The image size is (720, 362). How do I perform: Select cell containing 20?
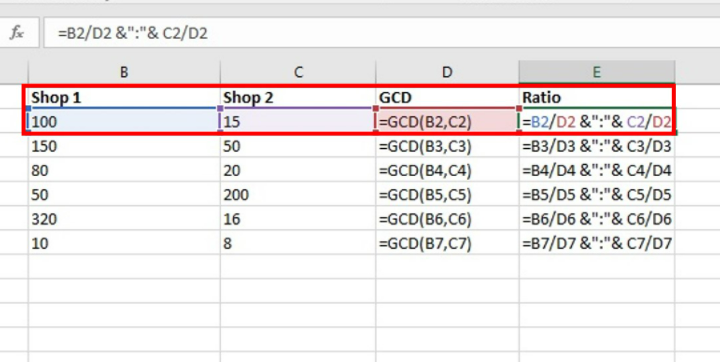point(298,170)
